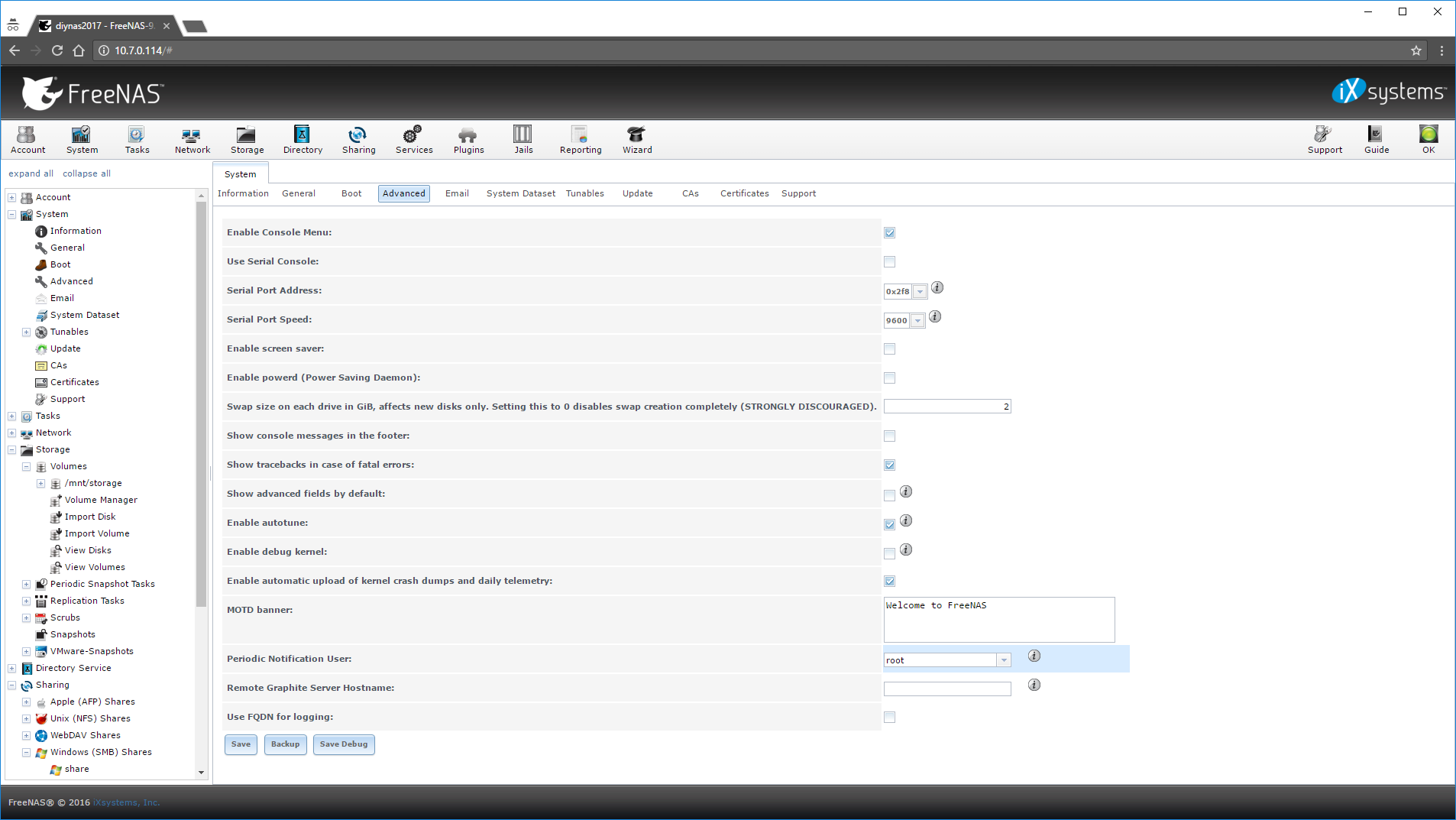Click the Backup button
The height and width of the screenshot is (820, 1456).
[285, 744]
